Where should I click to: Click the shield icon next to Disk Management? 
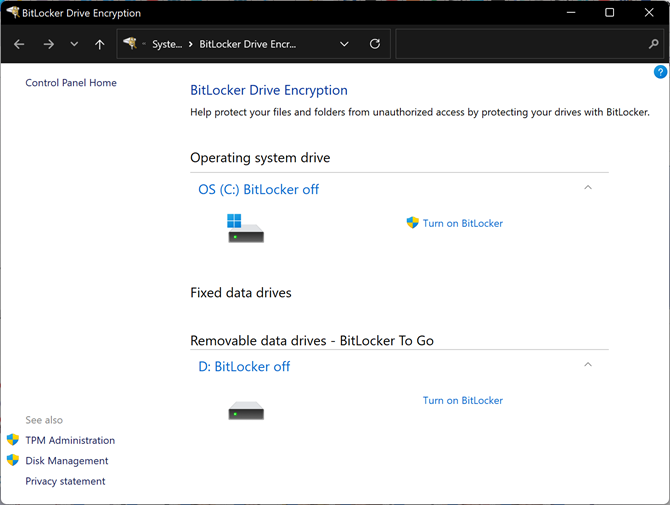point(13,460)
